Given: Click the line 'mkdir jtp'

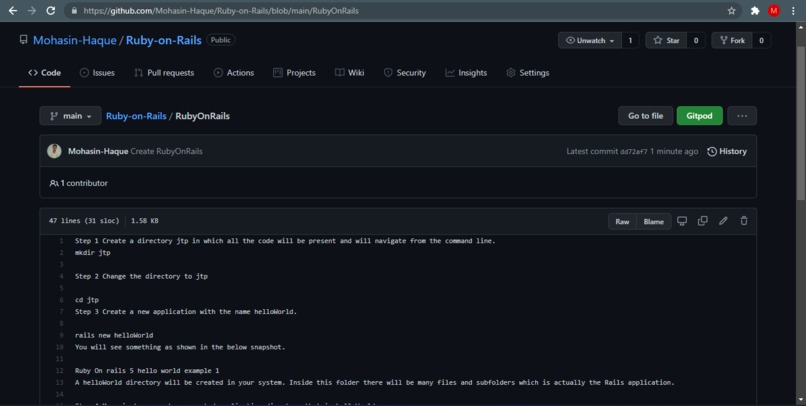Looking at the screenshot, I should pyautogui.click(x=93, y=253).
